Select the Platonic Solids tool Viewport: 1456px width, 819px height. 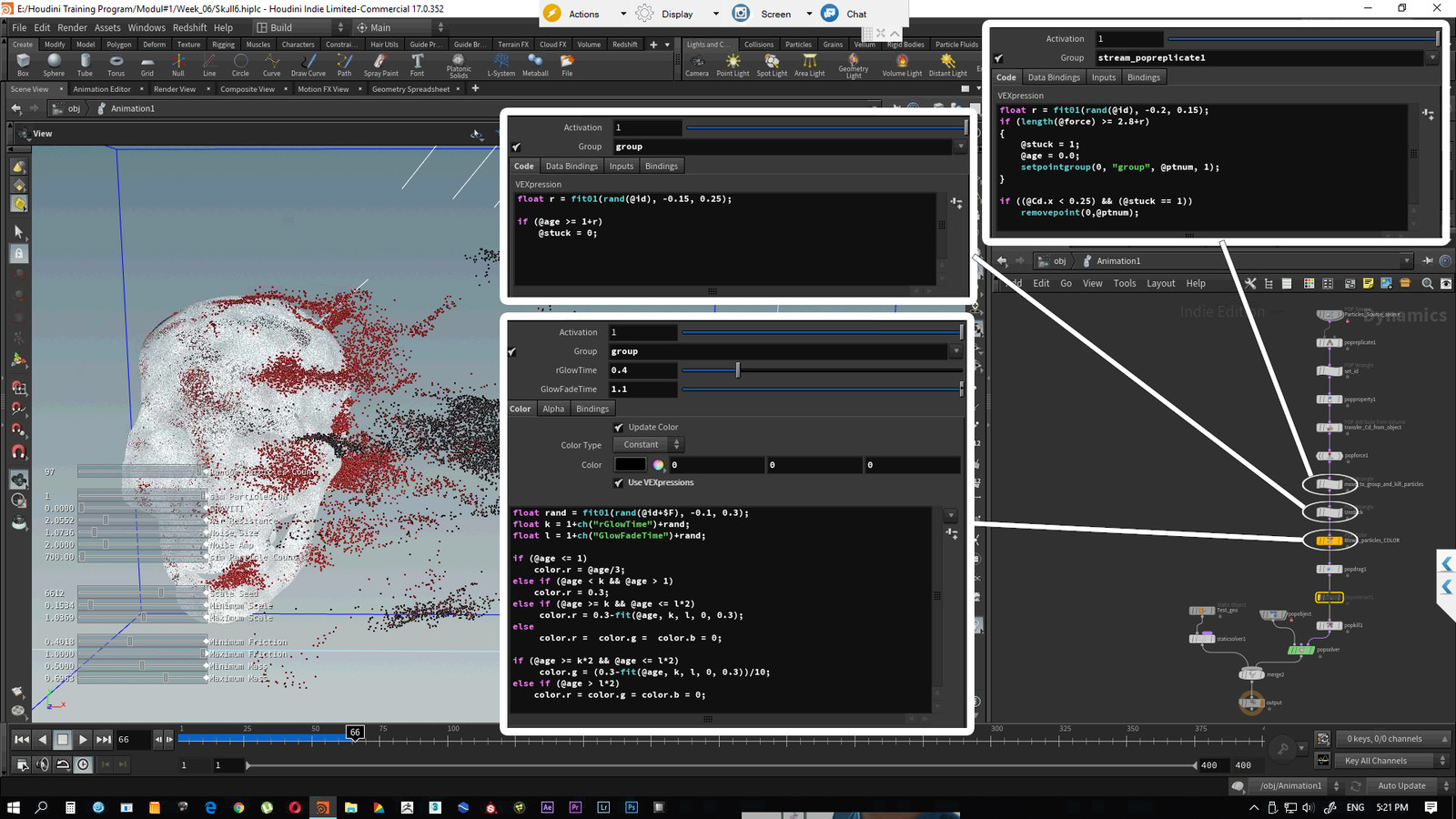click(x=459, y=62)
